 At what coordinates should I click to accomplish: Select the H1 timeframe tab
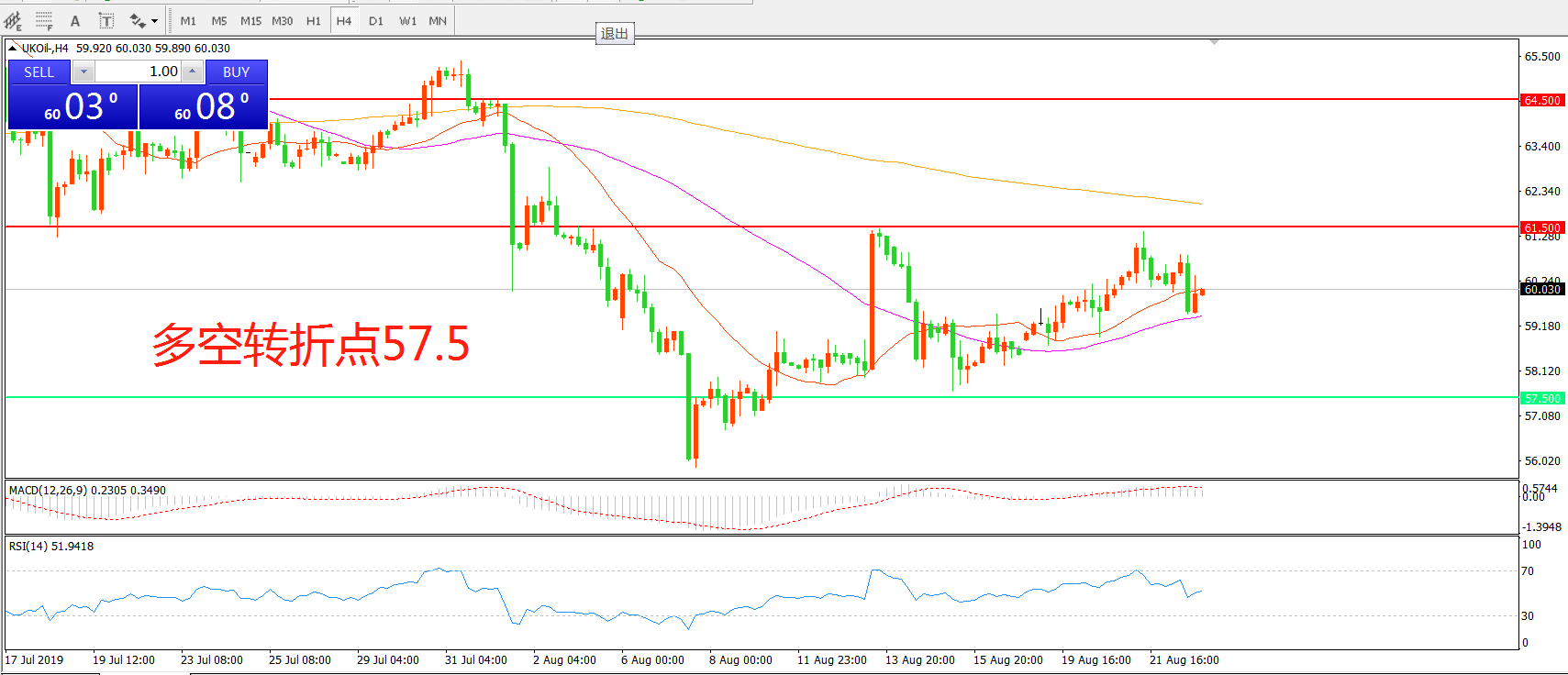point(314,20)
